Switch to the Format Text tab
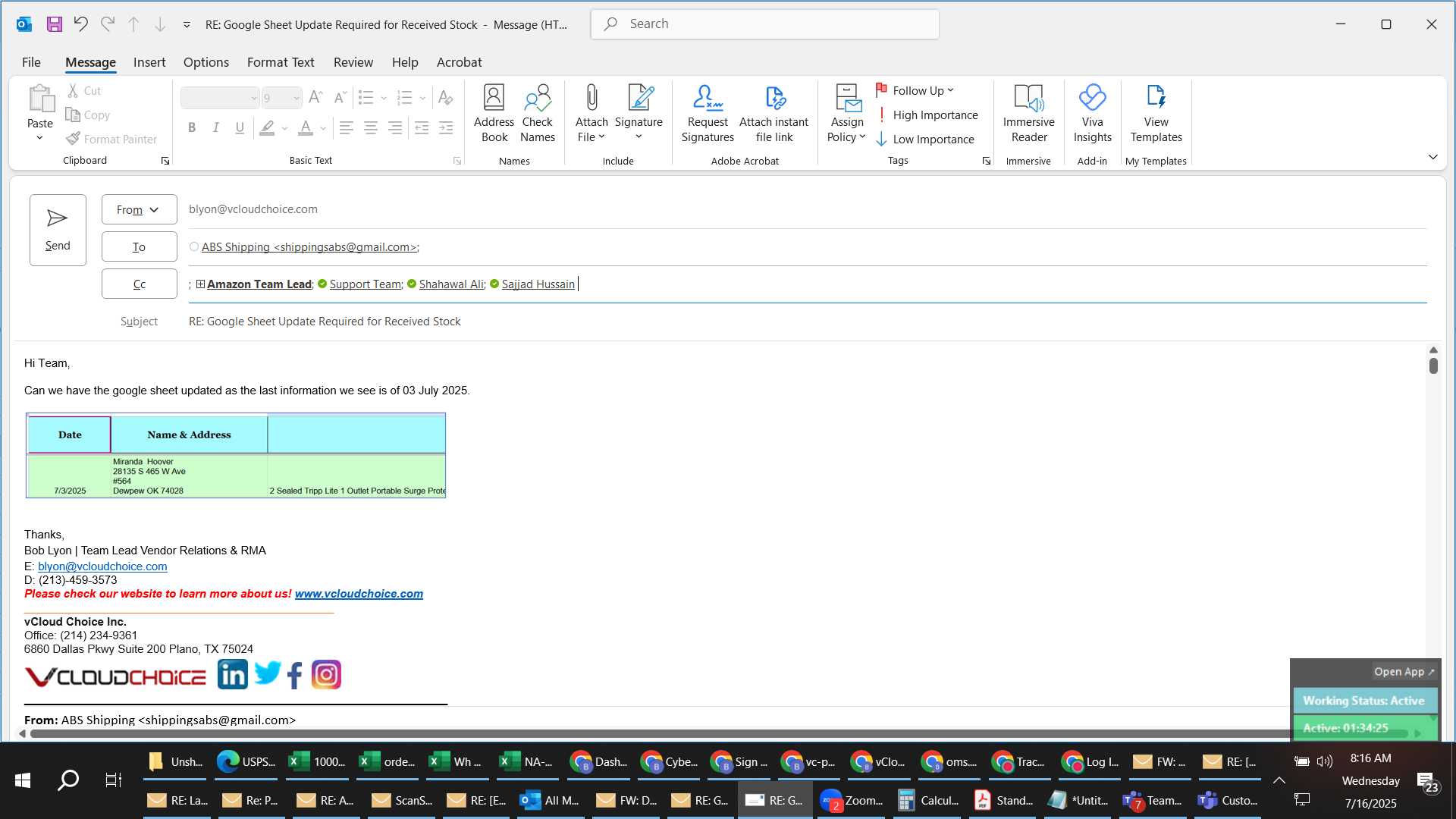Screen dimensions: 1456x819 [281, 62]
